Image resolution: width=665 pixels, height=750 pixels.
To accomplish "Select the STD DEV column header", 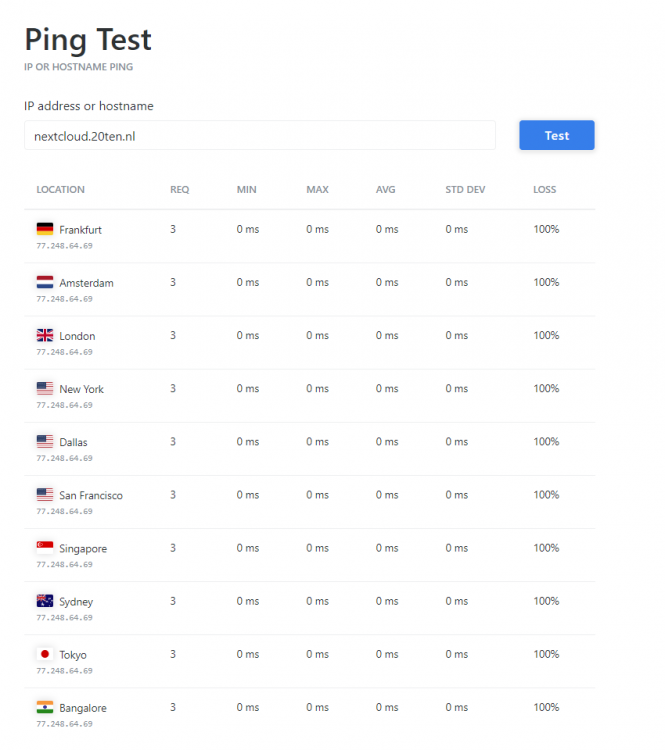I will tap(465, 189).
